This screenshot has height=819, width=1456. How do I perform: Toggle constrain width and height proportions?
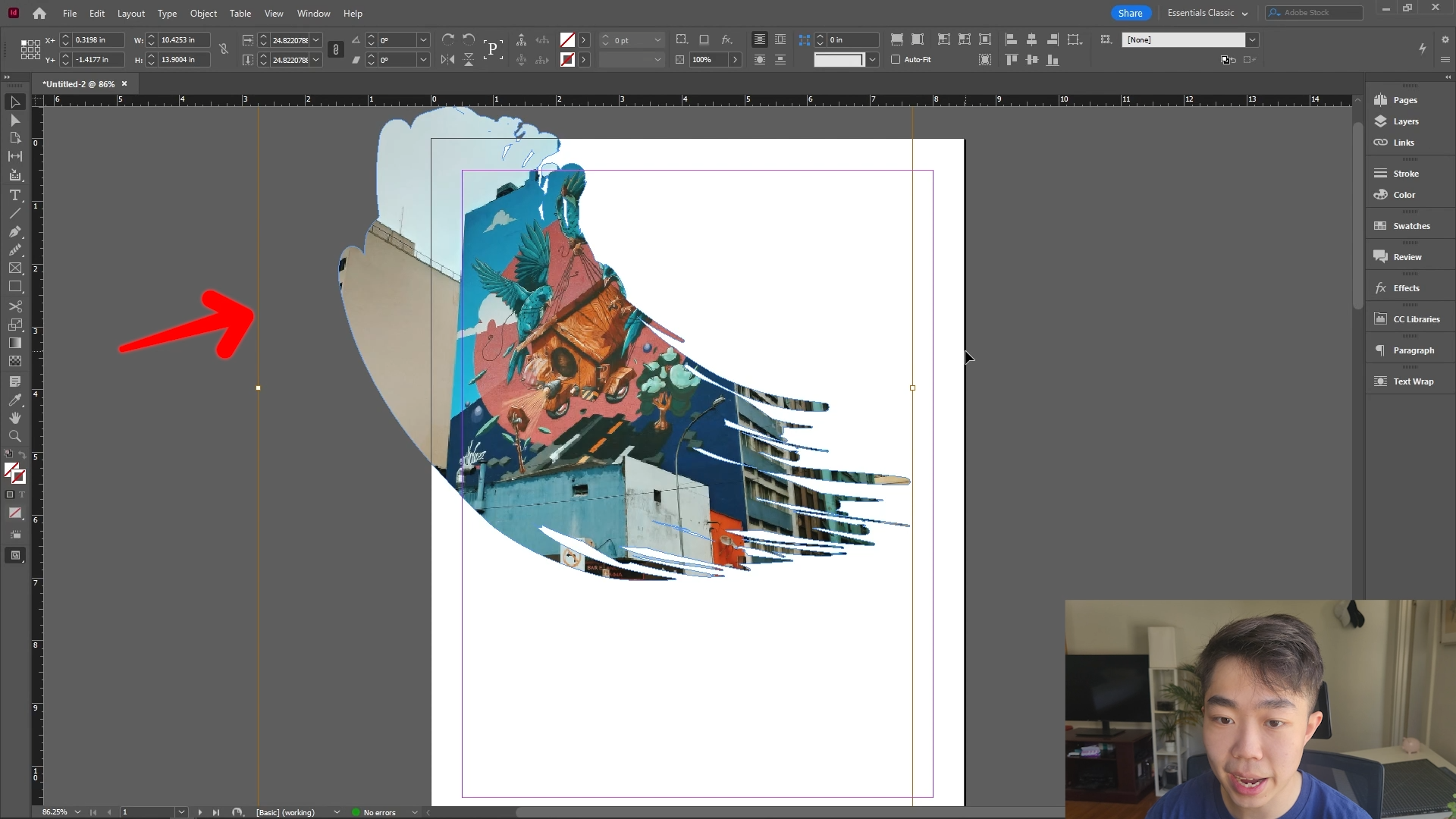coord(224,49)
